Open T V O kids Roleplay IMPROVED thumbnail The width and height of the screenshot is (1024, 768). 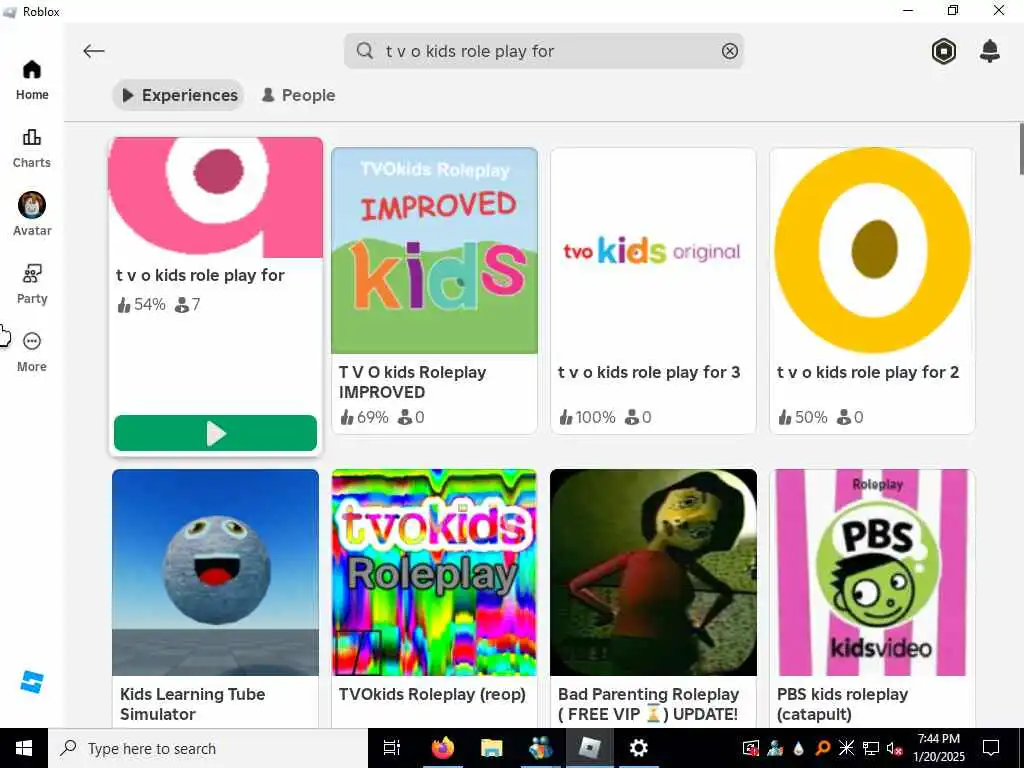point(434,251)
